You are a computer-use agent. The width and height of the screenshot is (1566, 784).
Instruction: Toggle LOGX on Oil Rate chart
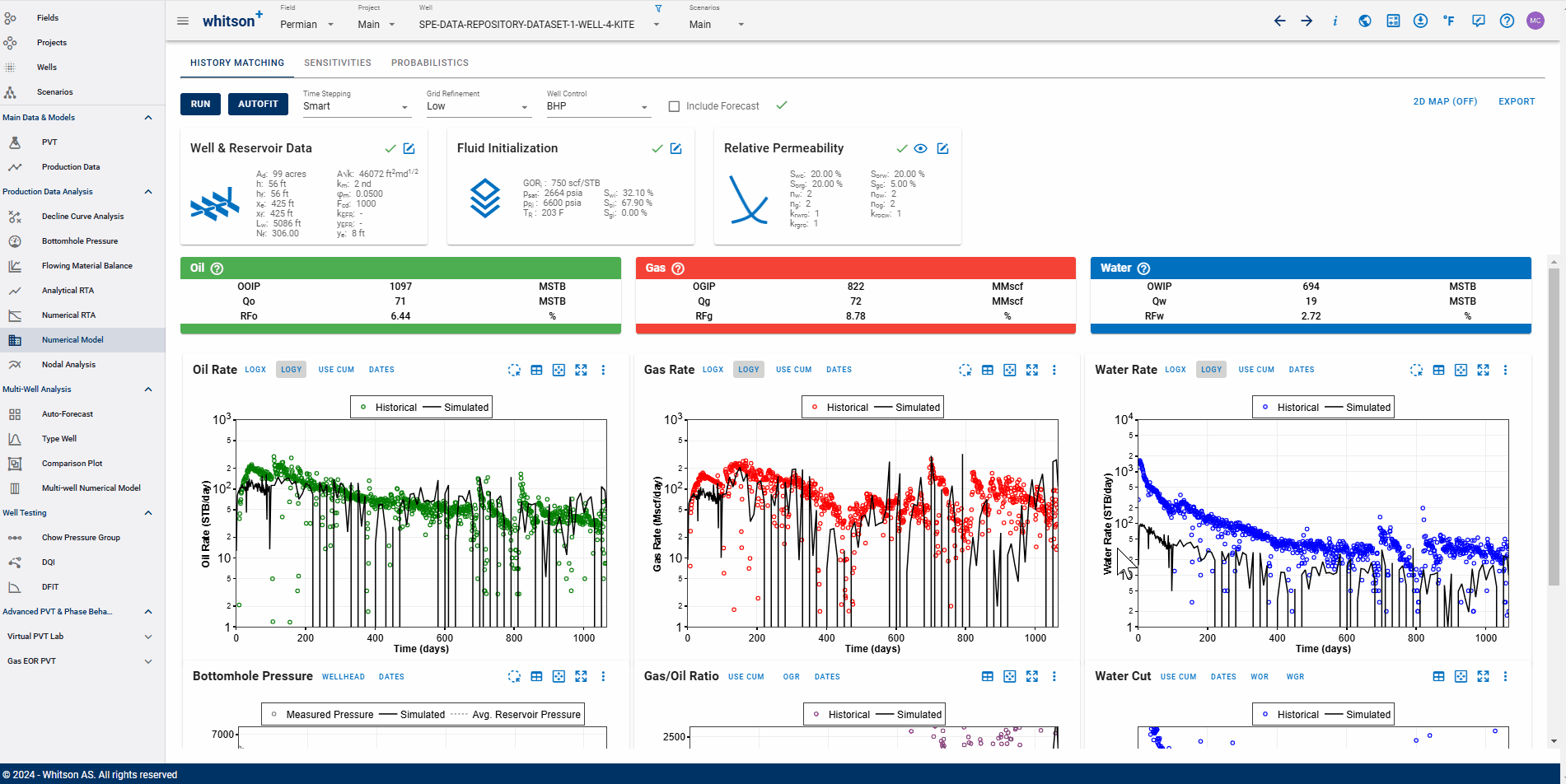pyautogui.click(x=255, y=370)
